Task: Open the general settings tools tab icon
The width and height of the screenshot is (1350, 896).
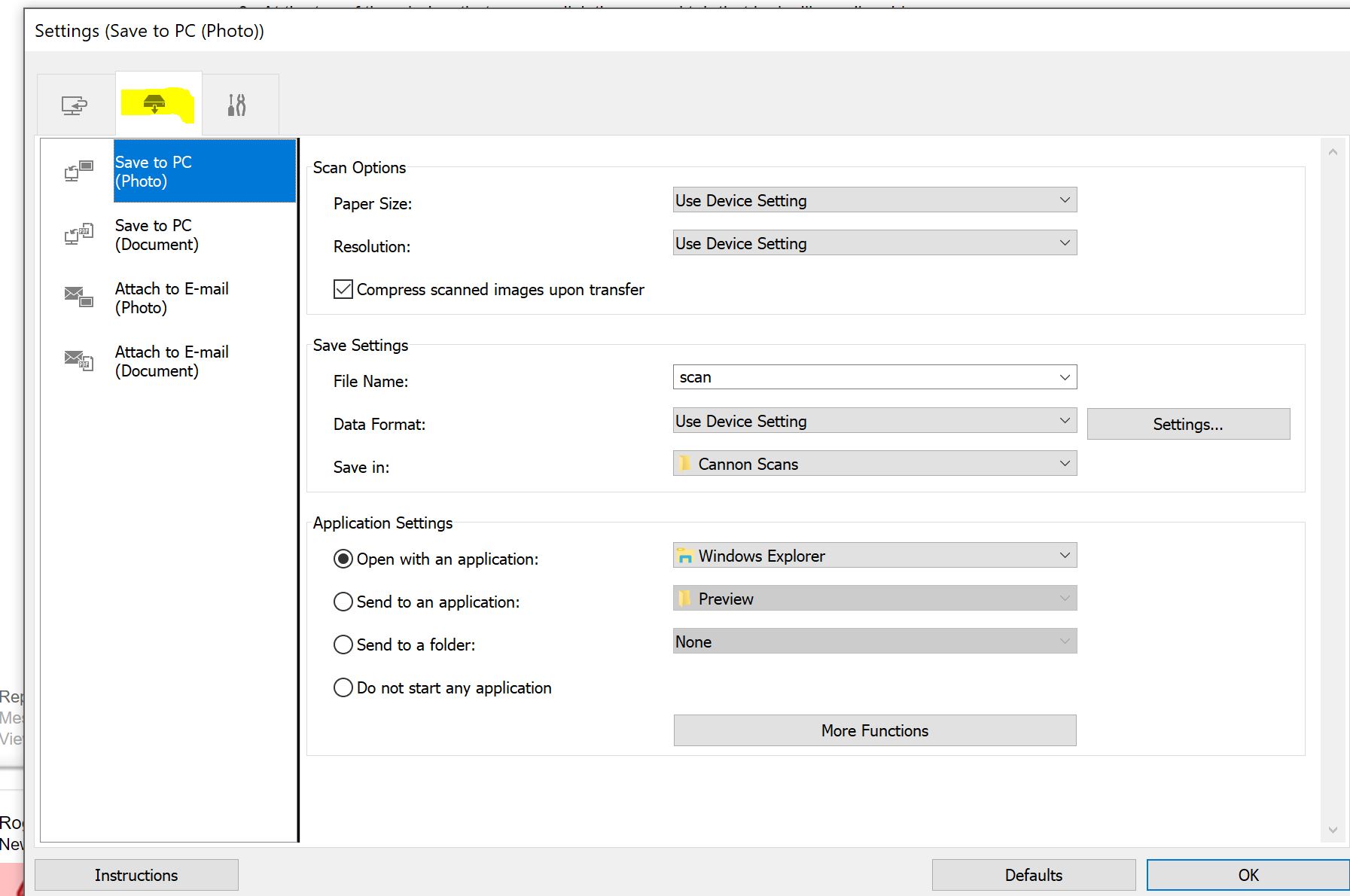Action: pos(236,105)
